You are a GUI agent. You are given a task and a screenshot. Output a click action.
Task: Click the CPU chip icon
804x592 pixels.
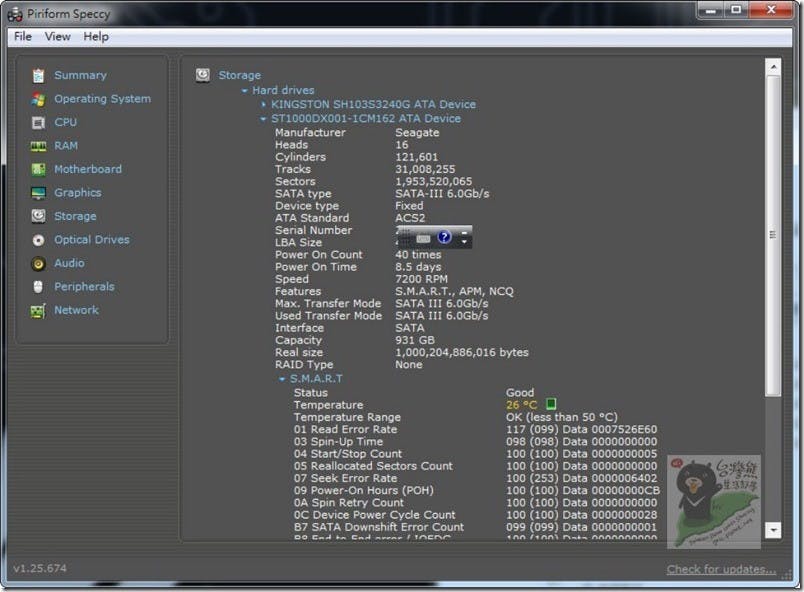pyautogui.click(x=38, y=123)
